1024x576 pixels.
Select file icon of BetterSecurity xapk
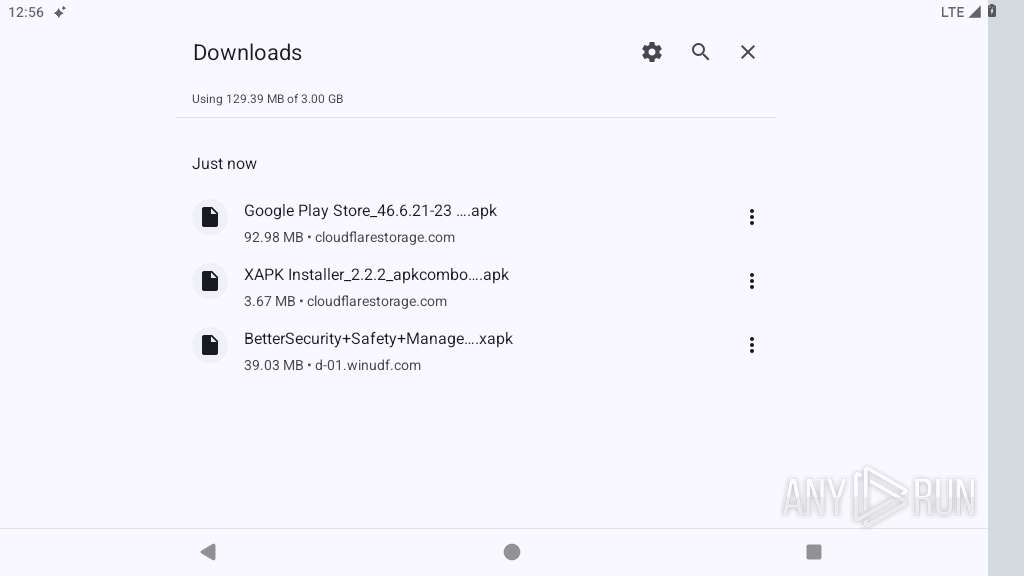(x=210, y=345)
